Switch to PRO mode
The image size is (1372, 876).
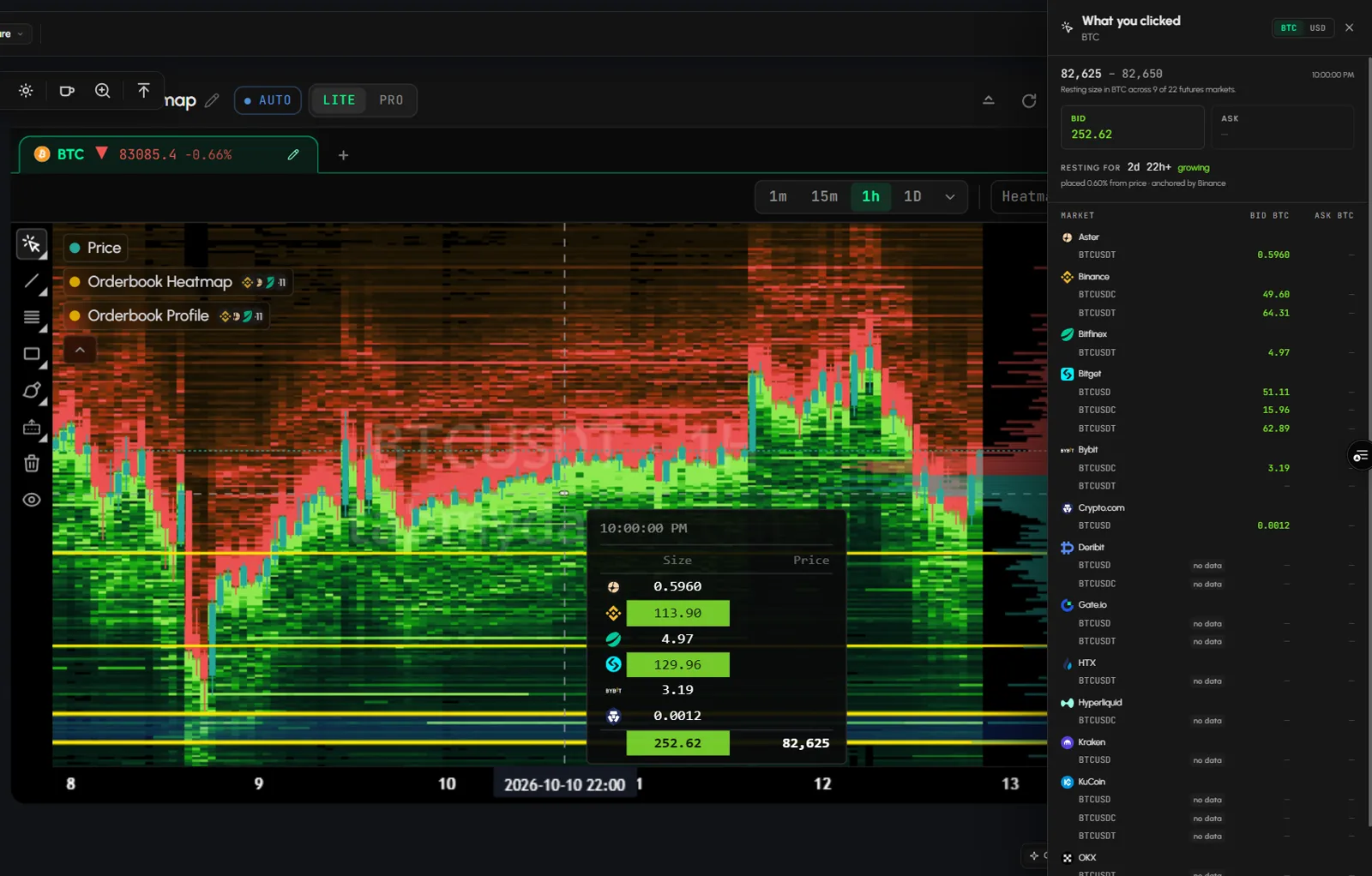pyautogui.click(x=391, y=100)
